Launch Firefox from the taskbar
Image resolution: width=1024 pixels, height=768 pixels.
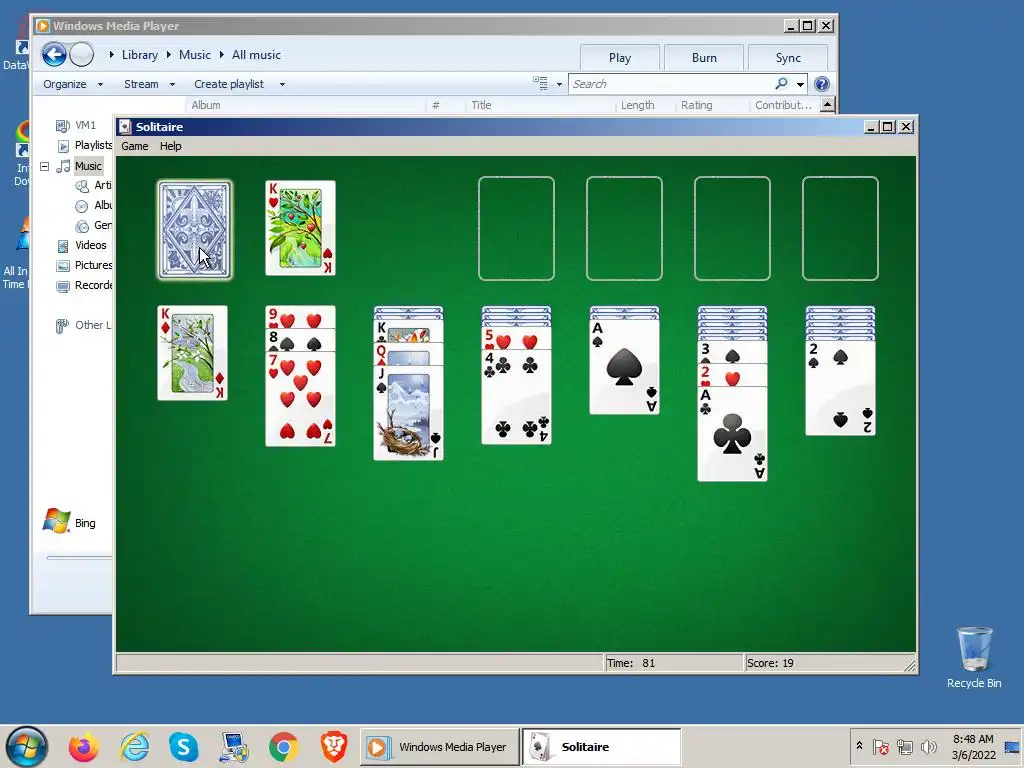(x=84, y=747)
